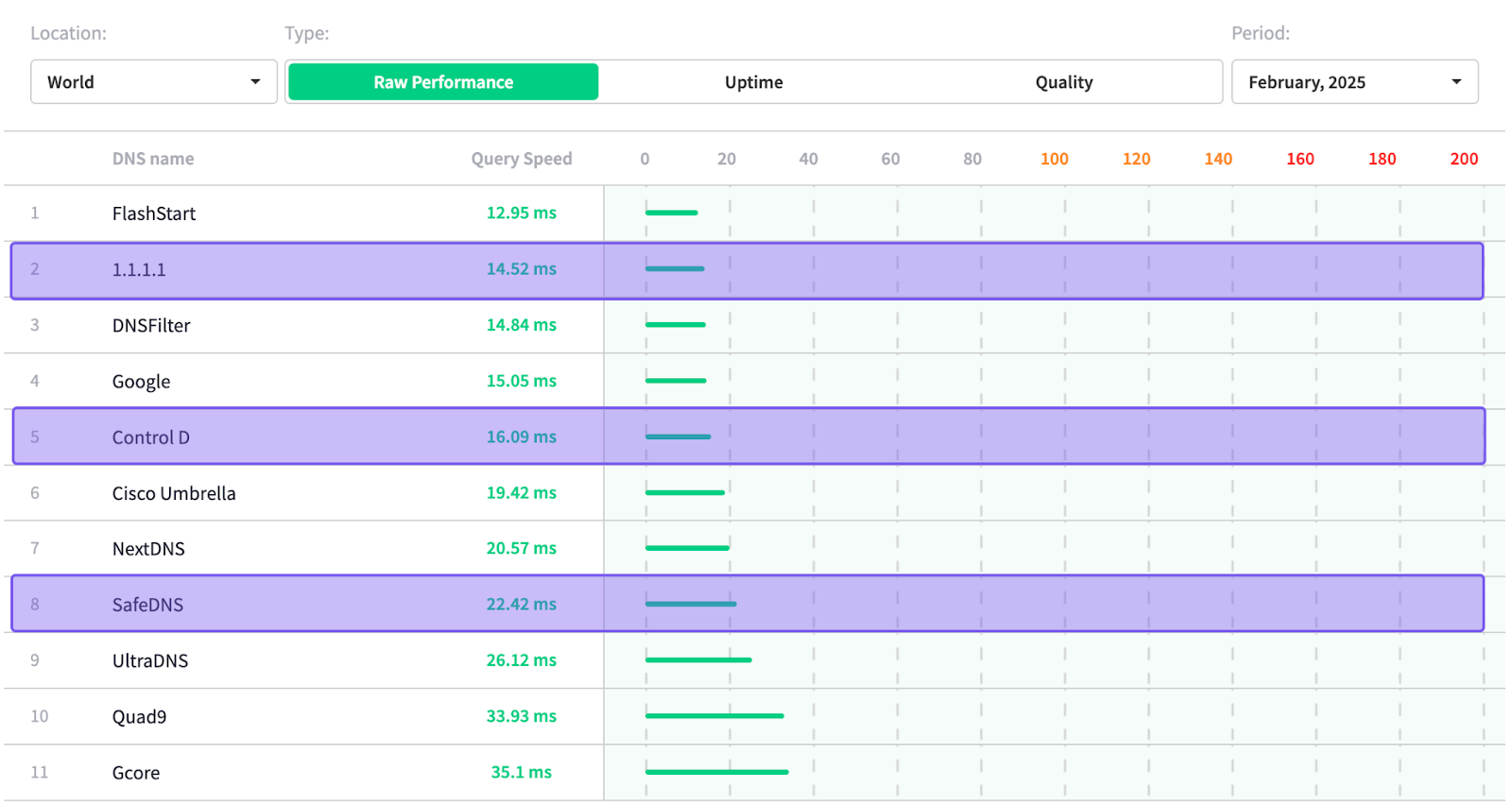Click rank number 10 for Quad9
Screen dimensions: 1512x805
tap(39, 716)
